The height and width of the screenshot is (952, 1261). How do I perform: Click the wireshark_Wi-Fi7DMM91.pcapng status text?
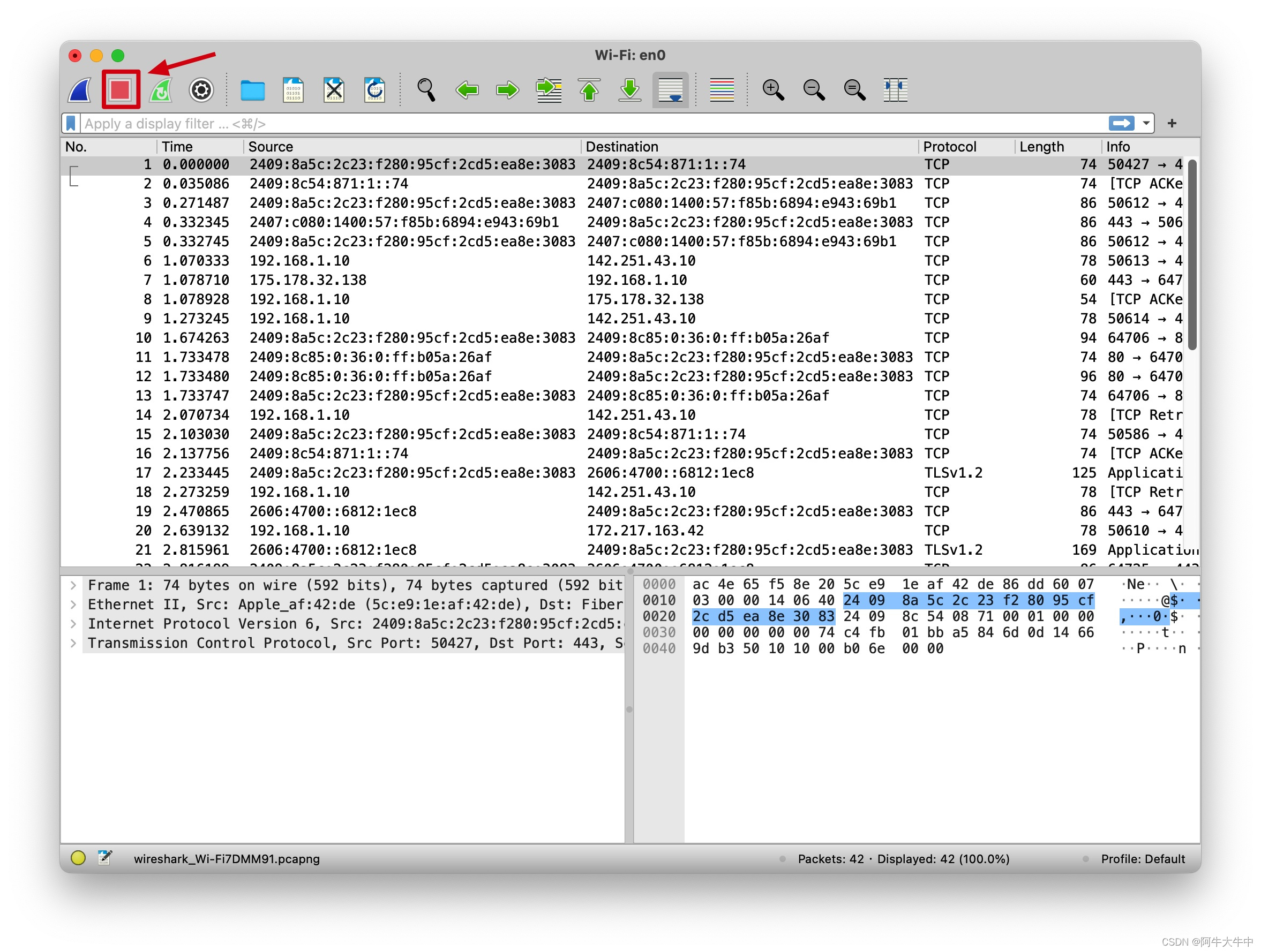(227, 859)
